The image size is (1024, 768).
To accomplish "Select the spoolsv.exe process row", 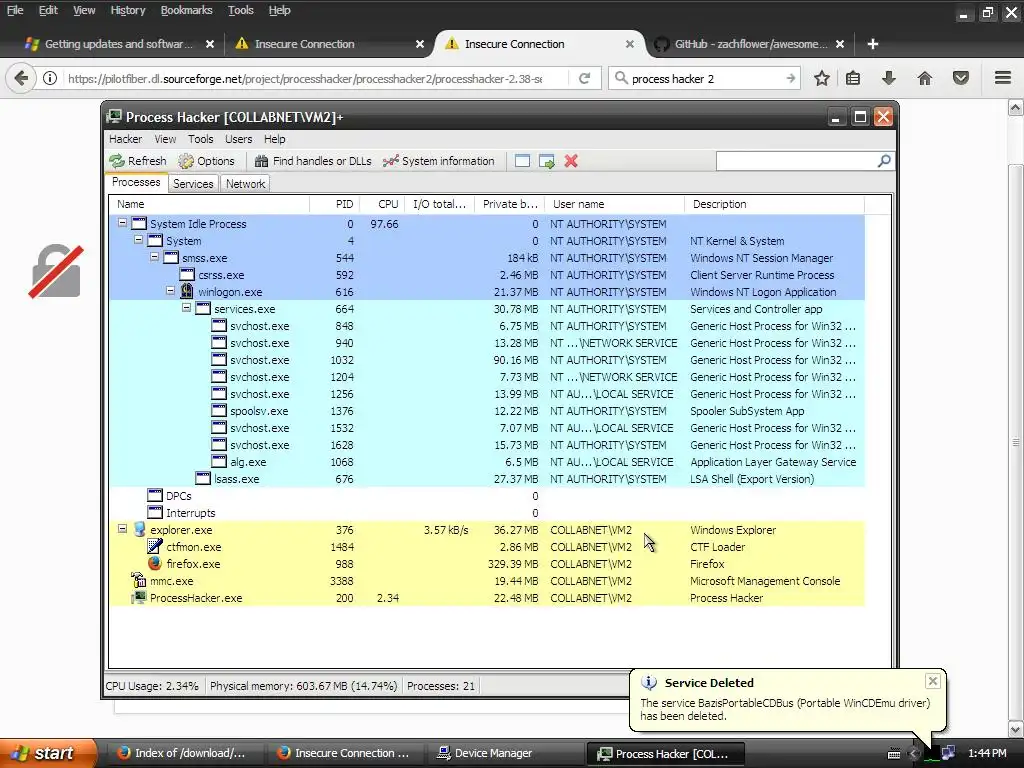I will click(487, 411).
